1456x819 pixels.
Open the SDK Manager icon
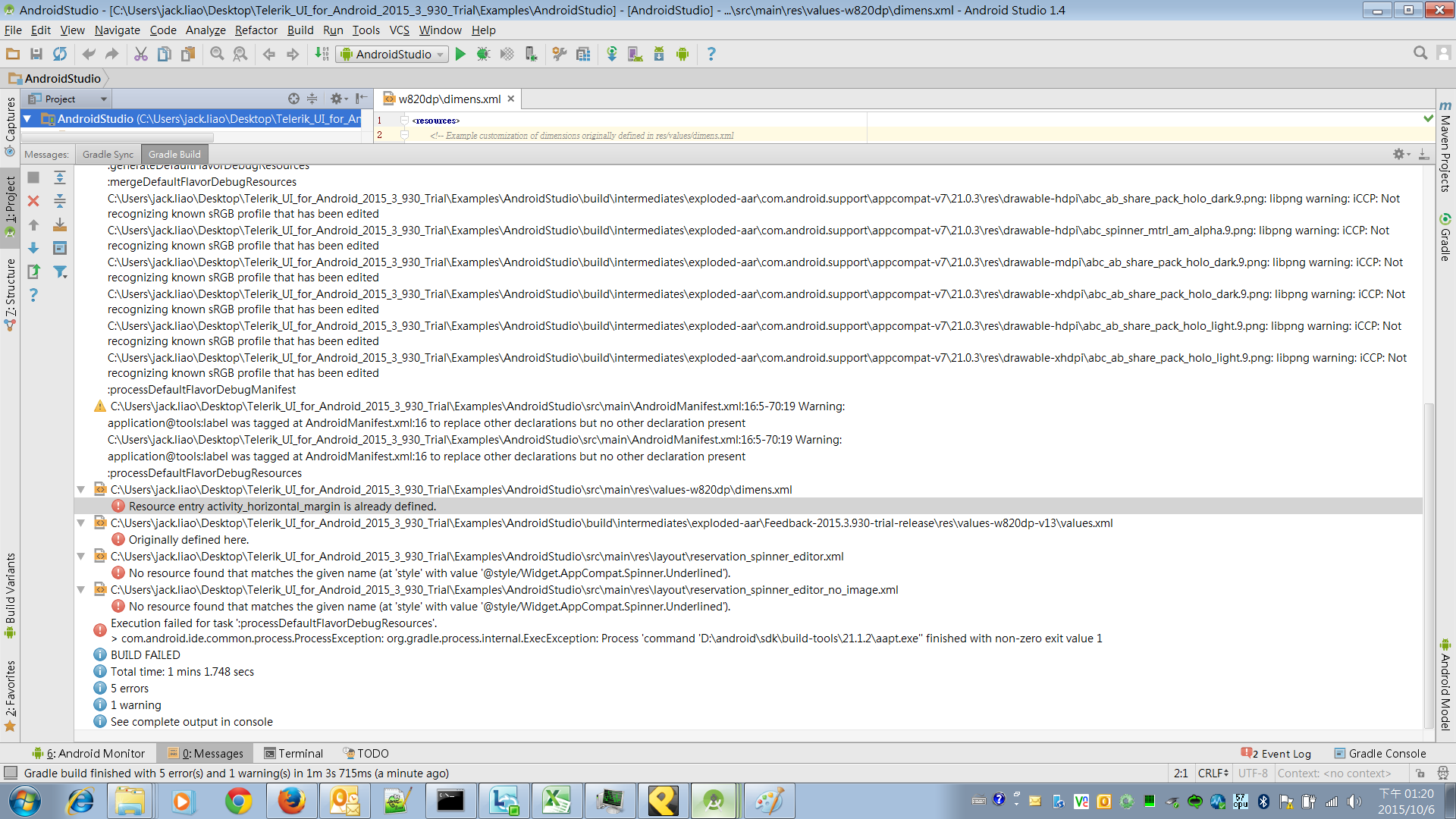tap(659, 54)
